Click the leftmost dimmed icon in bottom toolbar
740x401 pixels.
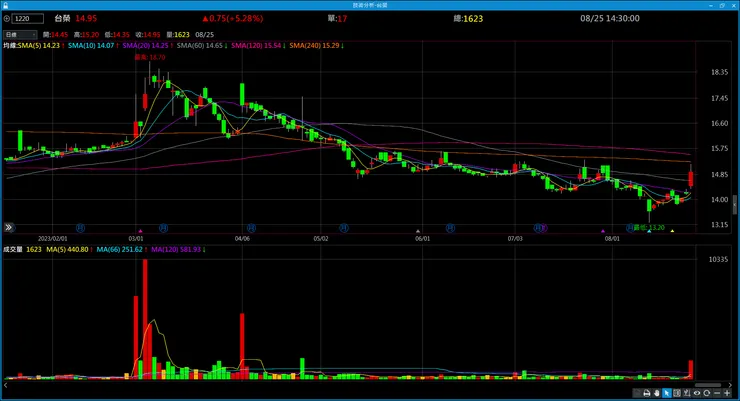click(637, 393)
